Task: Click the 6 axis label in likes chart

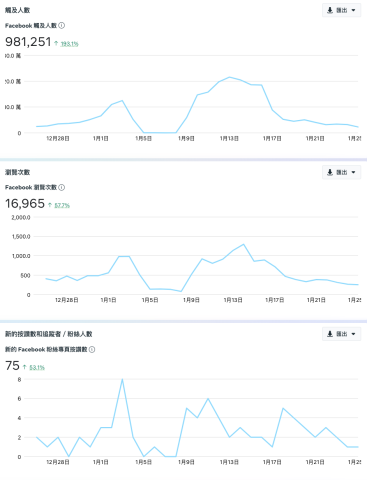Action: pos(19,399)
